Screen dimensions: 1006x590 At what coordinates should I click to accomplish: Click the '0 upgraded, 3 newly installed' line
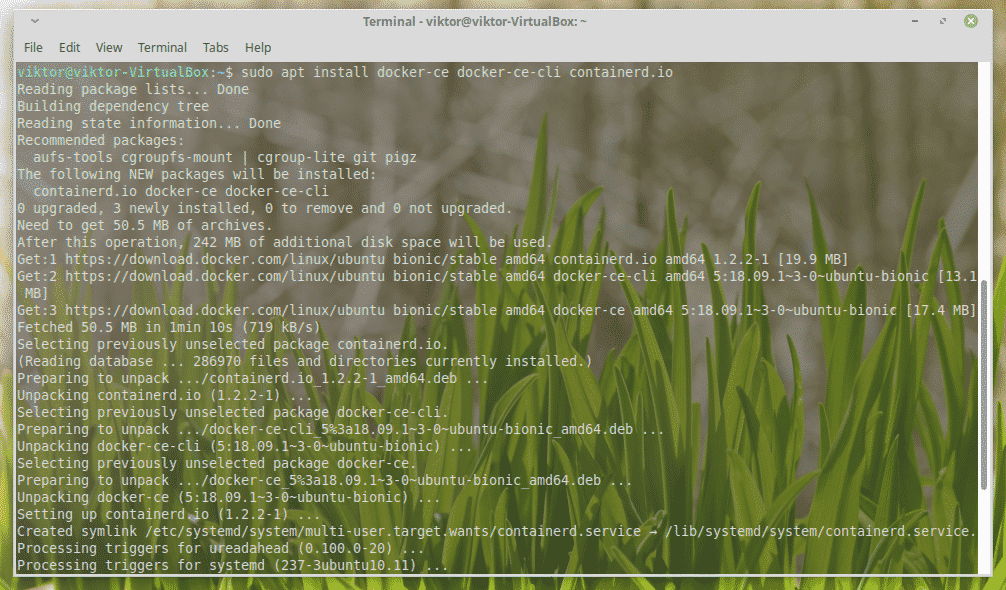click(x=265, y=208)
